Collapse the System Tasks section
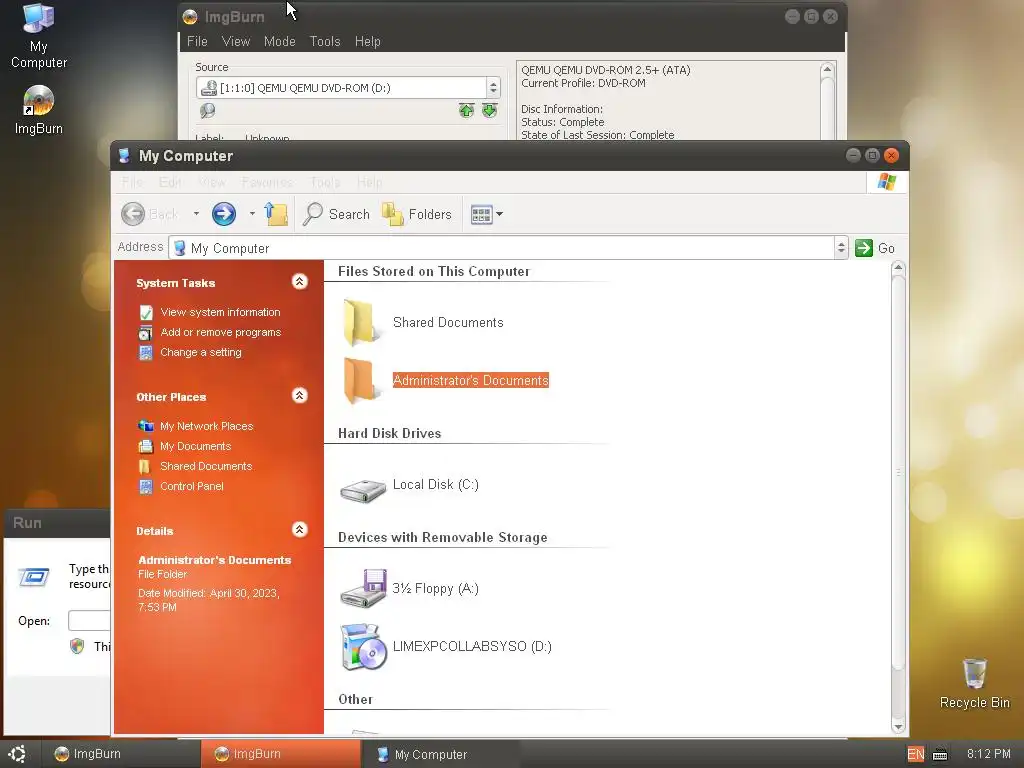 point(300,281)
